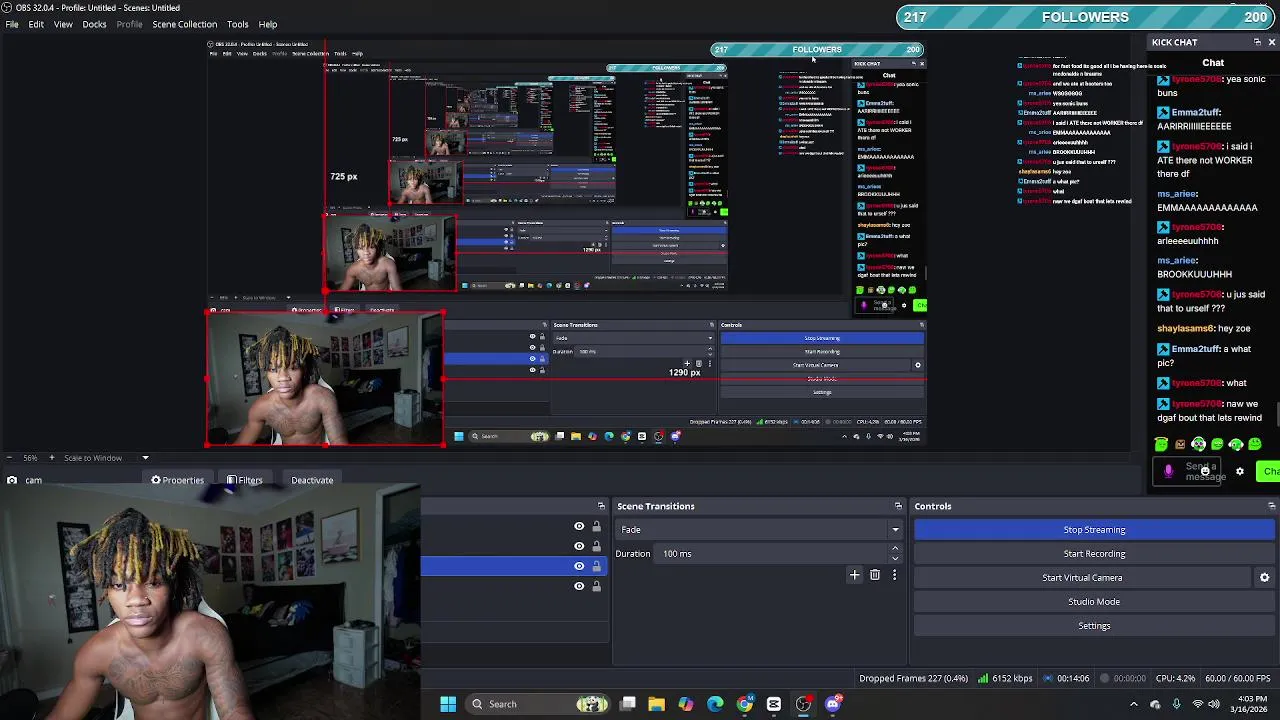The image size is (1280, 720).
Task: Open File Explorer from the taskbar
Action: click(656, 704)
